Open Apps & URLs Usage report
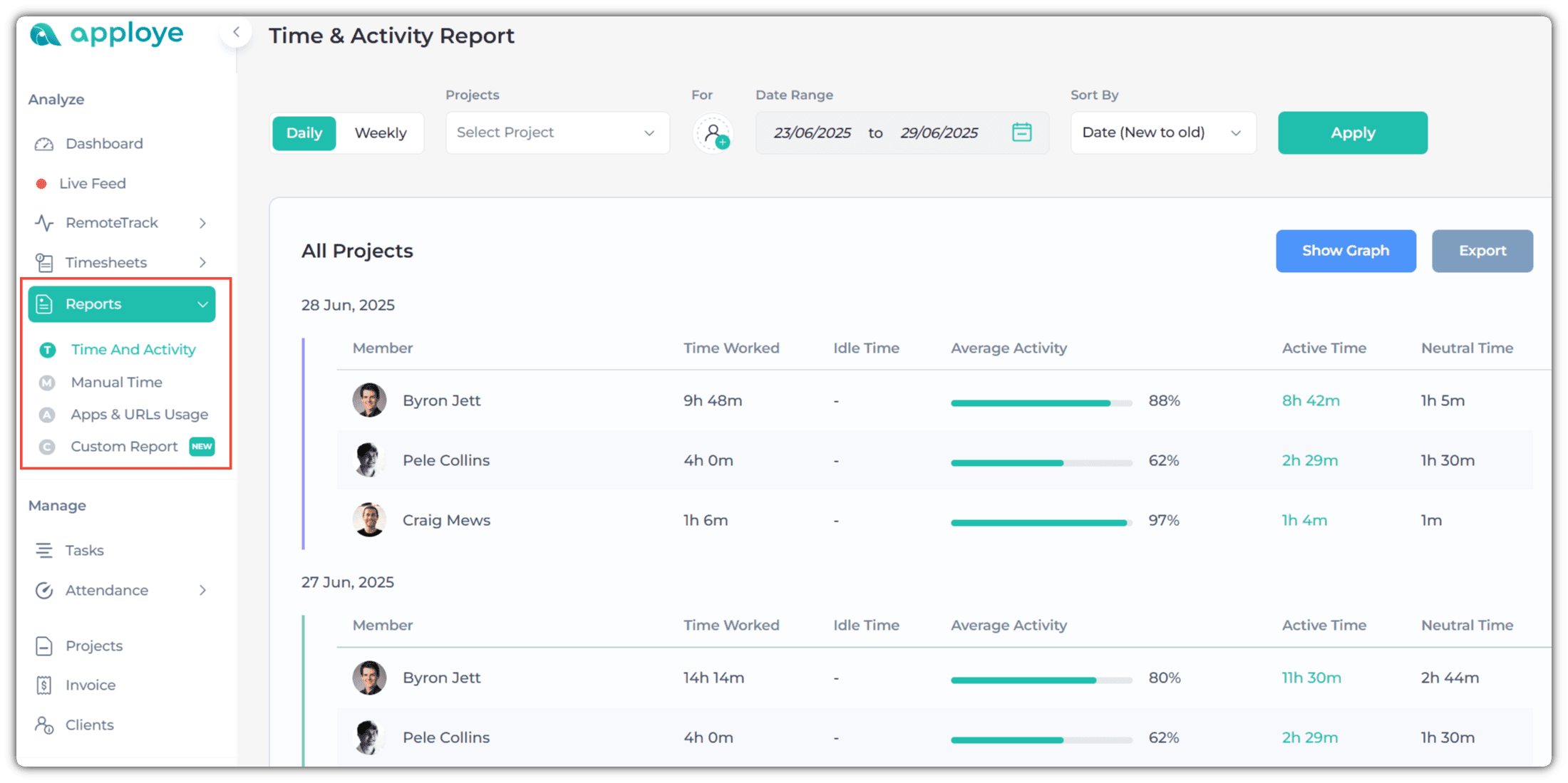The height and width of the screenshot is (783, 1568). point(139,415)
